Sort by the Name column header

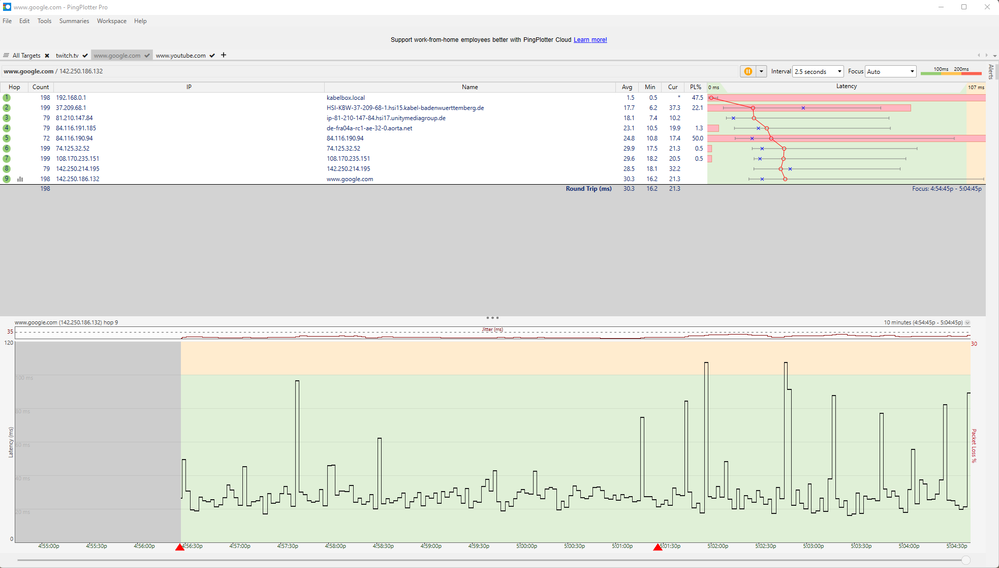click(470, 87)
